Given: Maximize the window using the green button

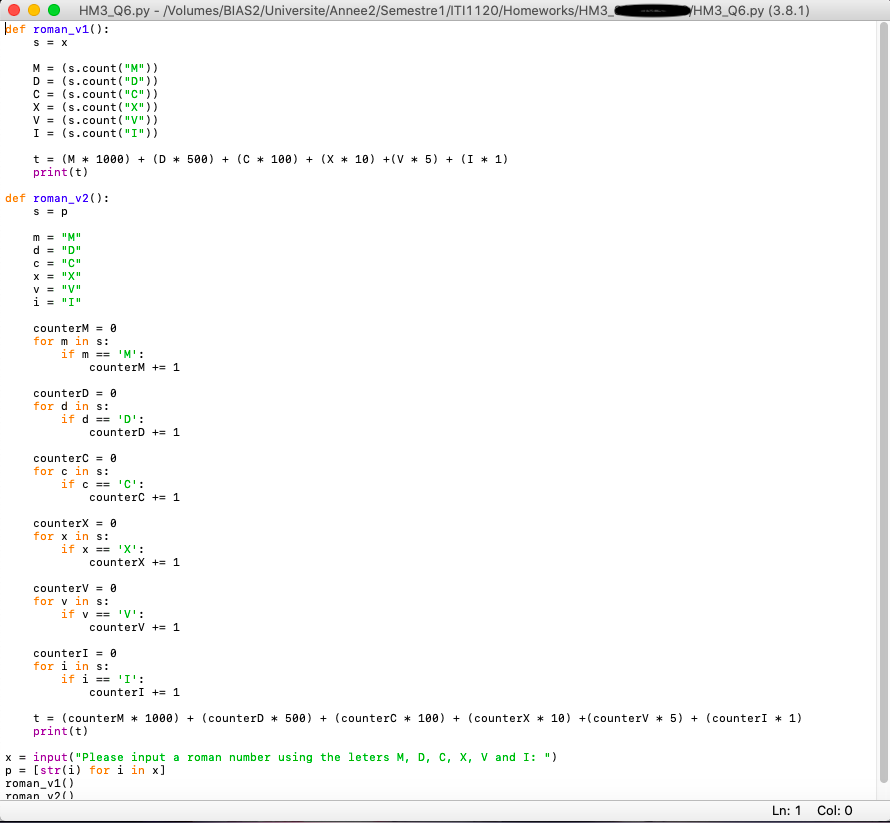Looking at the screenshot, I should point(53,10).
